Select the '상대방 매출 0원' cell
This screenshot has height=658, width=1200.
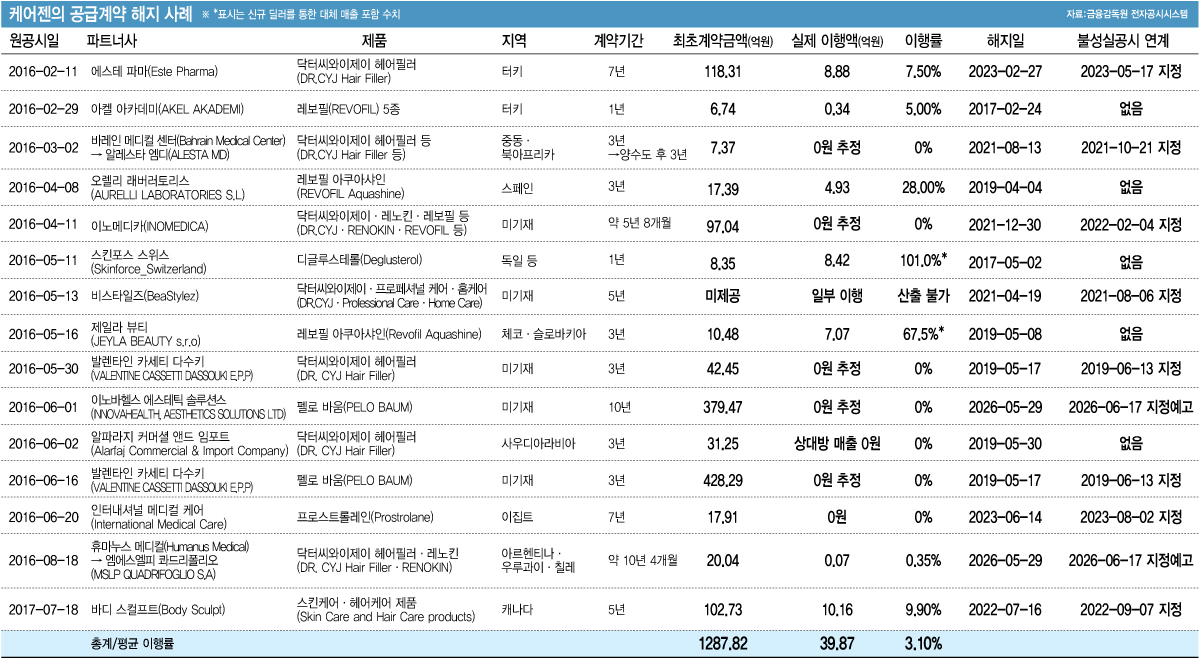tap(837, 443)
